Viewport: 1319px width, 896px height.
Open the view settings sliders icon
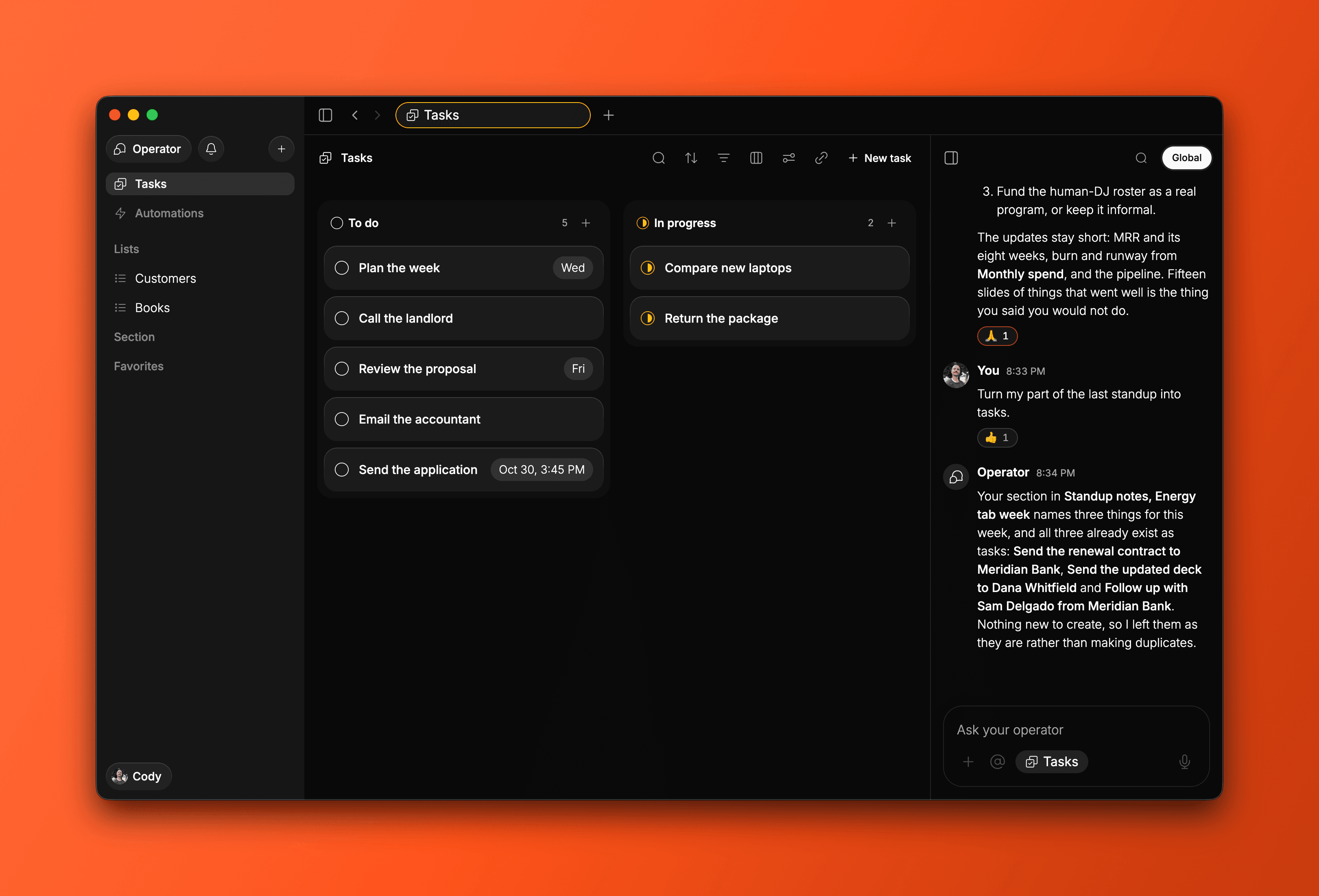coord(789,158)
